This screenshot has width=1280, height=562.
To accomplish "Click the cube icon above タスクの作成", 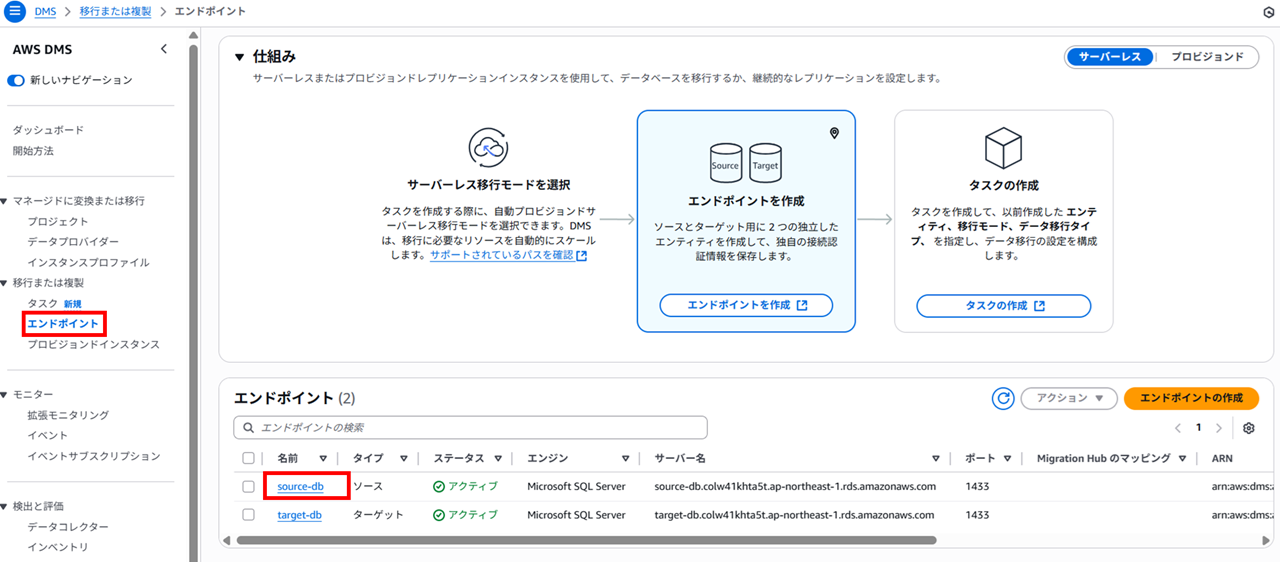I will click(x=1003, y=149).
